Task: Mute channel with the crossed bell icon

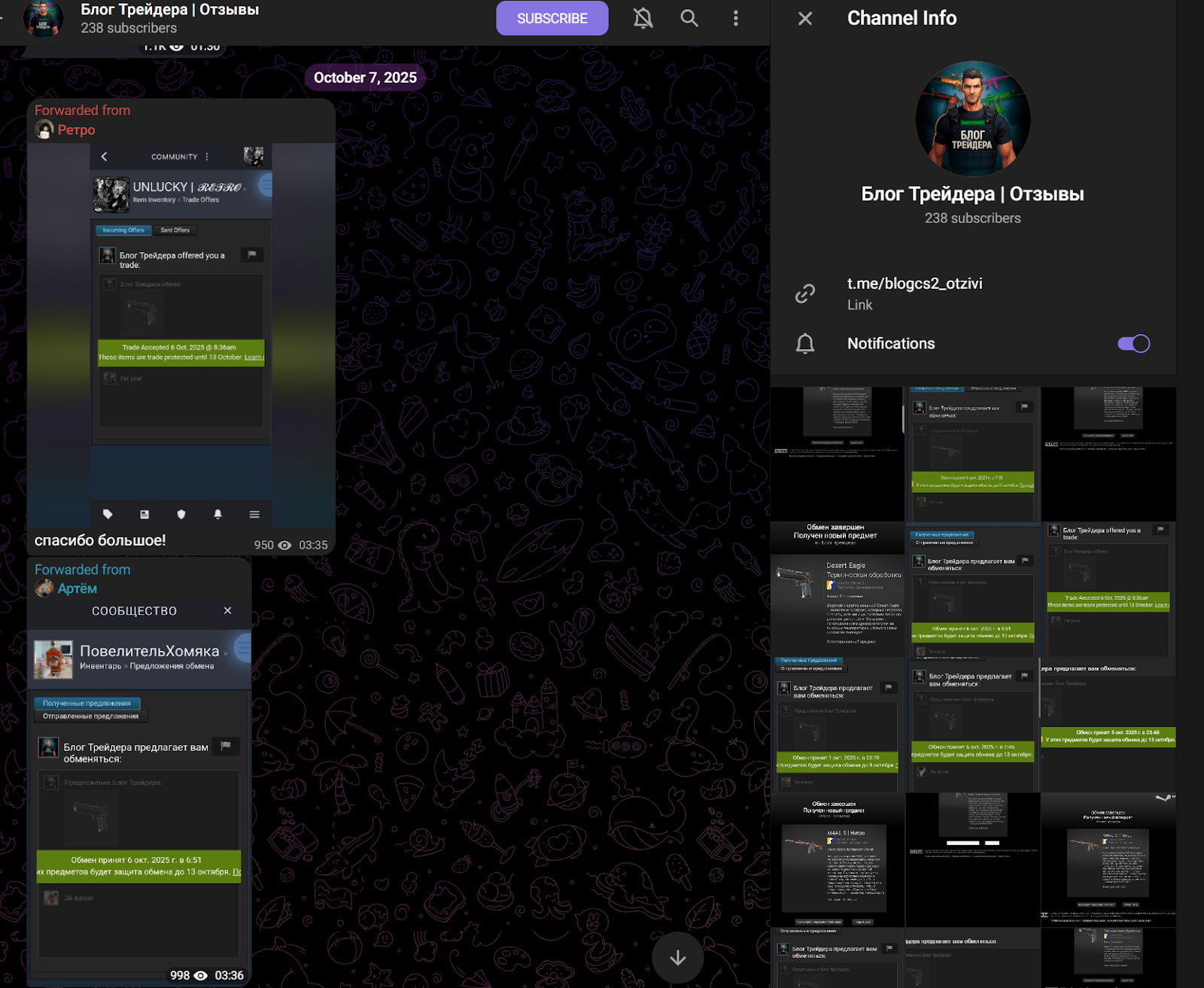Action: [x=643, y=18]
